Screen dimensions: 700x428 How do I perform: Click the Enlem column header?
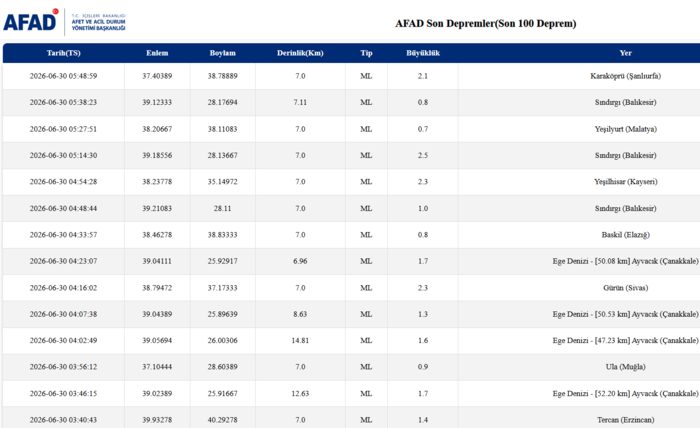coord(157,53)
